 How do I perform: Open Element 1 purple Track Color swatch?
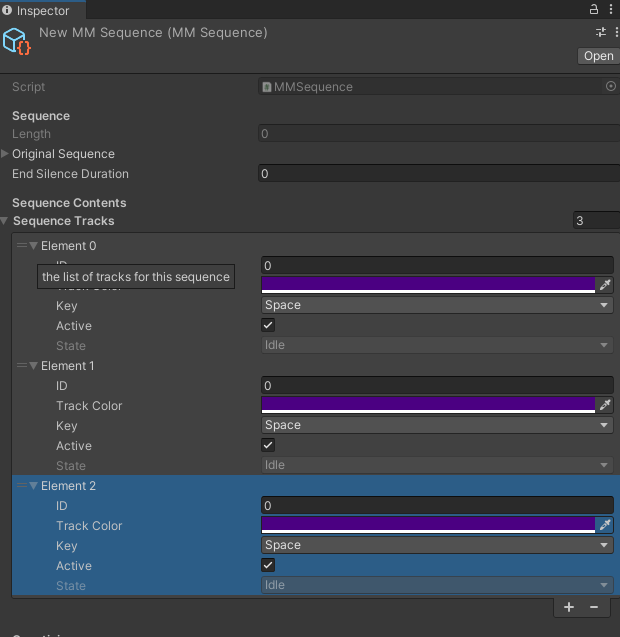pyautogui.click(x=428, y=405)
